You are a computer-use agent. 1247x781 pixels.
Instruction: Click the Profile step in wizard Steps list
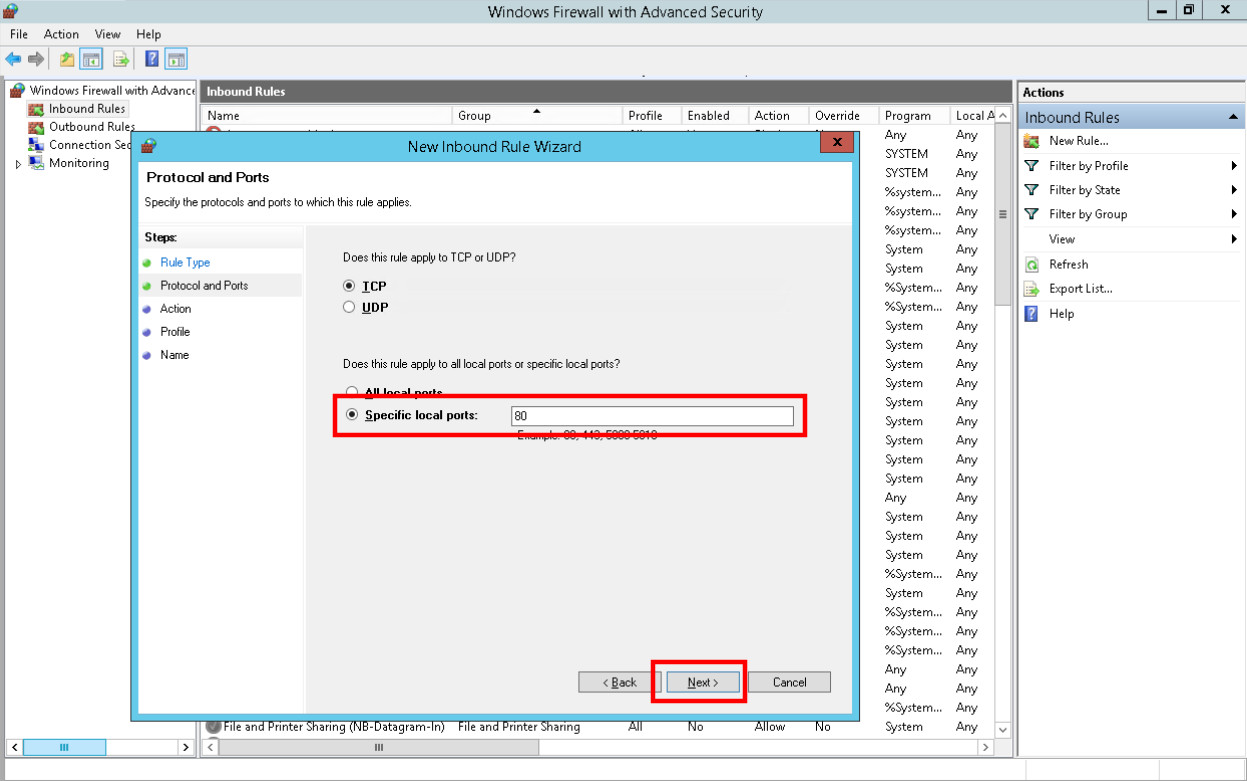pyautogui.click(x=175, y=332)
